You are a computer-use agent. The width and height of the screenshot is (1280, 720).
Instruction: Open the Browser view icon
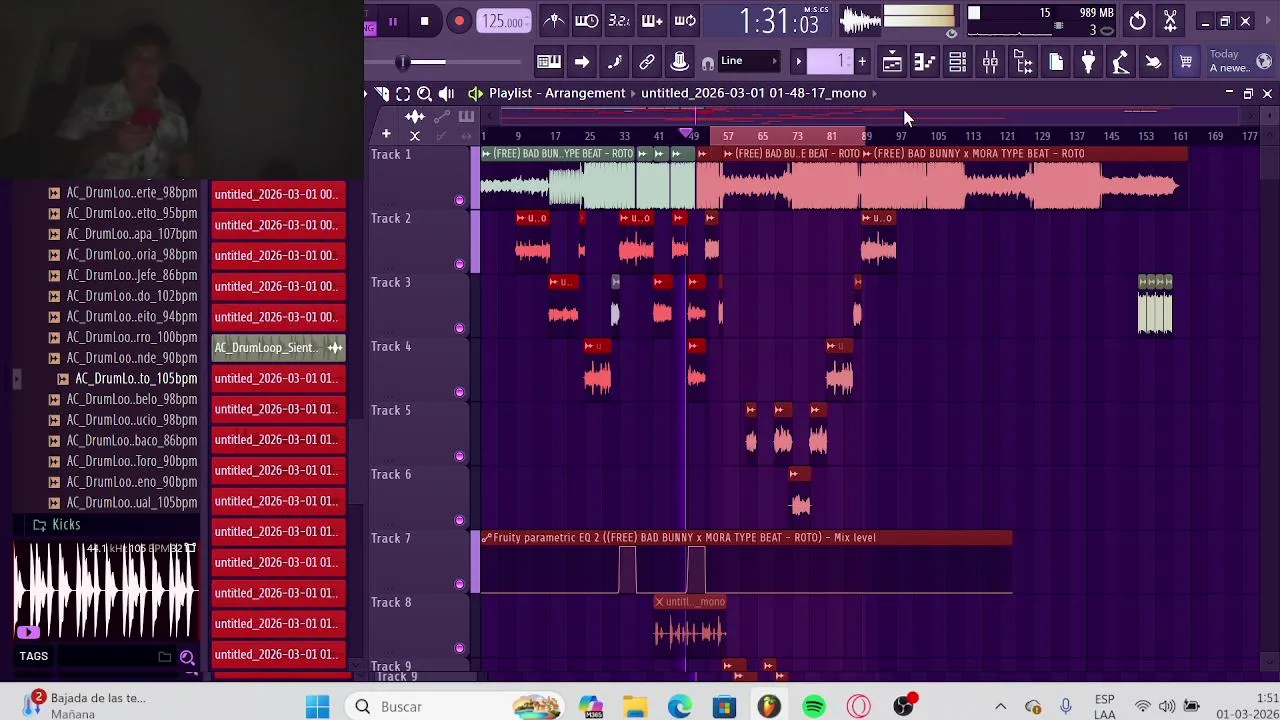point(1023,62)
